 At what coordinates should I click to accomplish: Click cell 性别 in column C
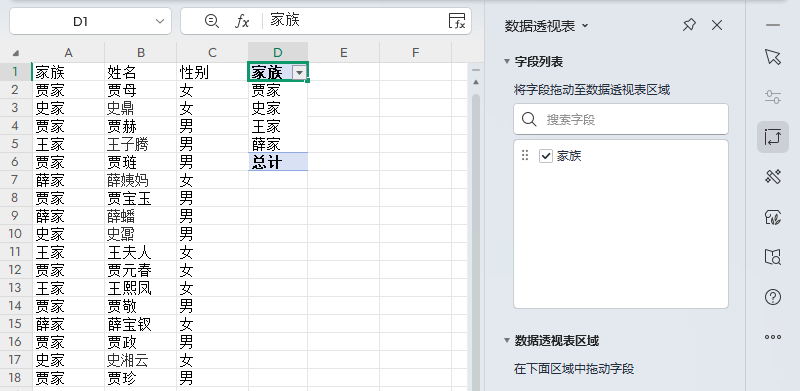click(212, 72)
